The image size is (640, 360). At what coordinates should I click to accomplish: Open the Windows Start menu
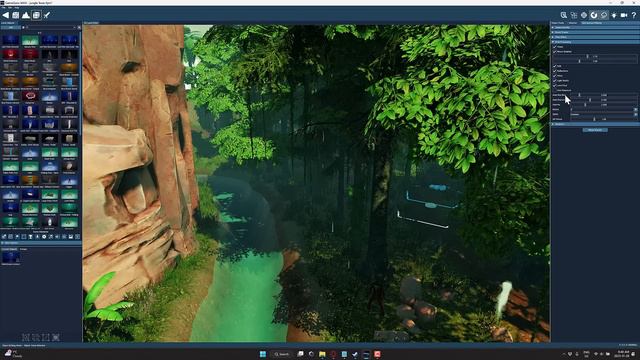click(262, 354)
